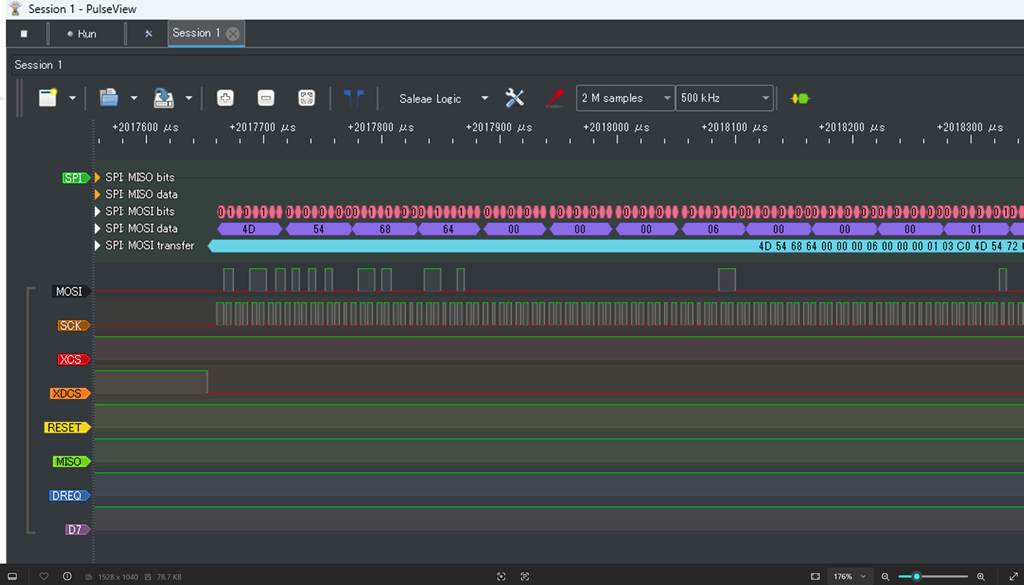The height and width of the screenshot is (585, 1024).
Task: Click the DREQ channel label
Action: pos(69,496)
